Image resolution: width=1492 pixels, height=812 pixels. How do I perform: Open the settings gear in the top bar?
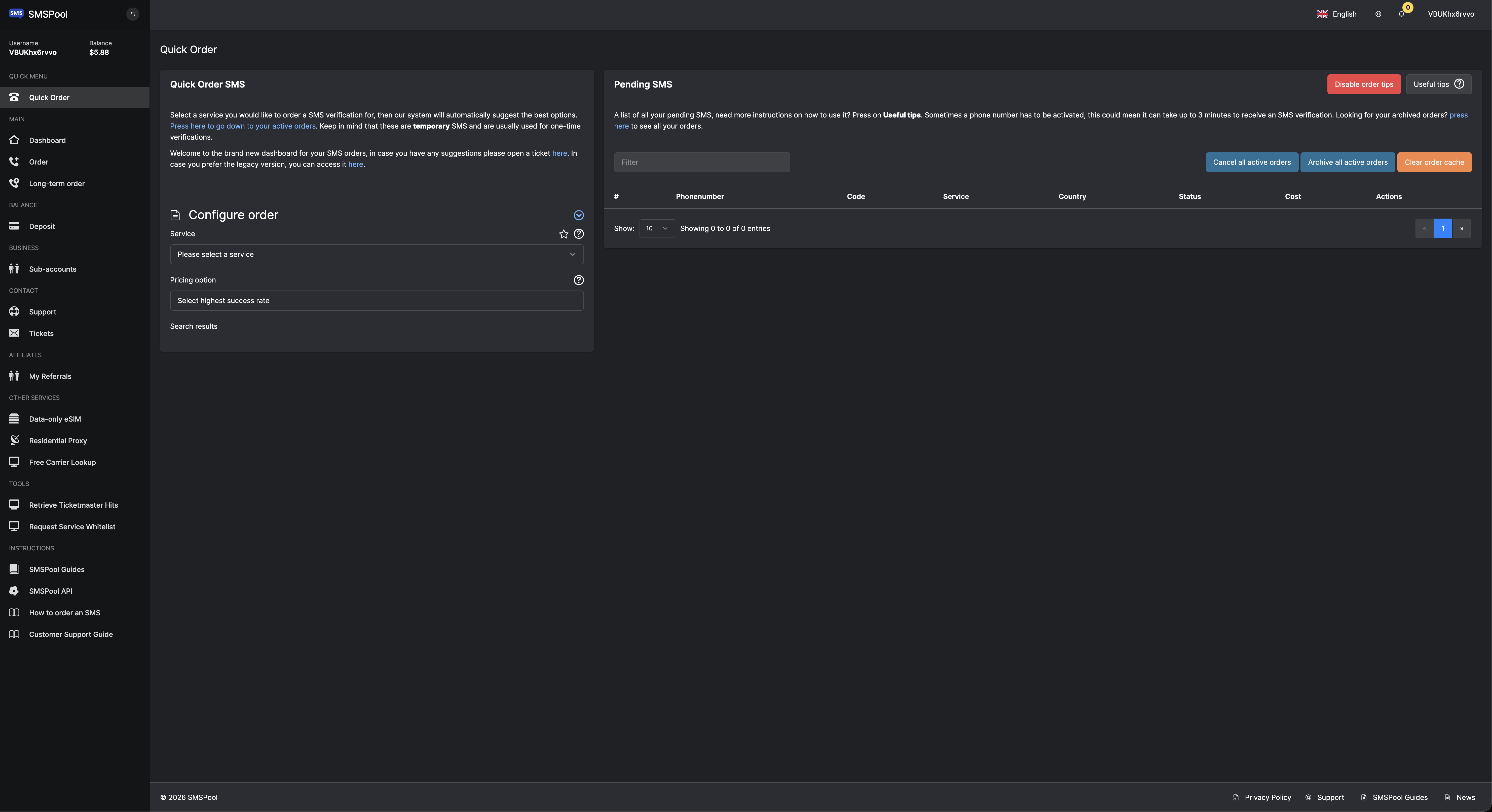[x=1378, y=14]
